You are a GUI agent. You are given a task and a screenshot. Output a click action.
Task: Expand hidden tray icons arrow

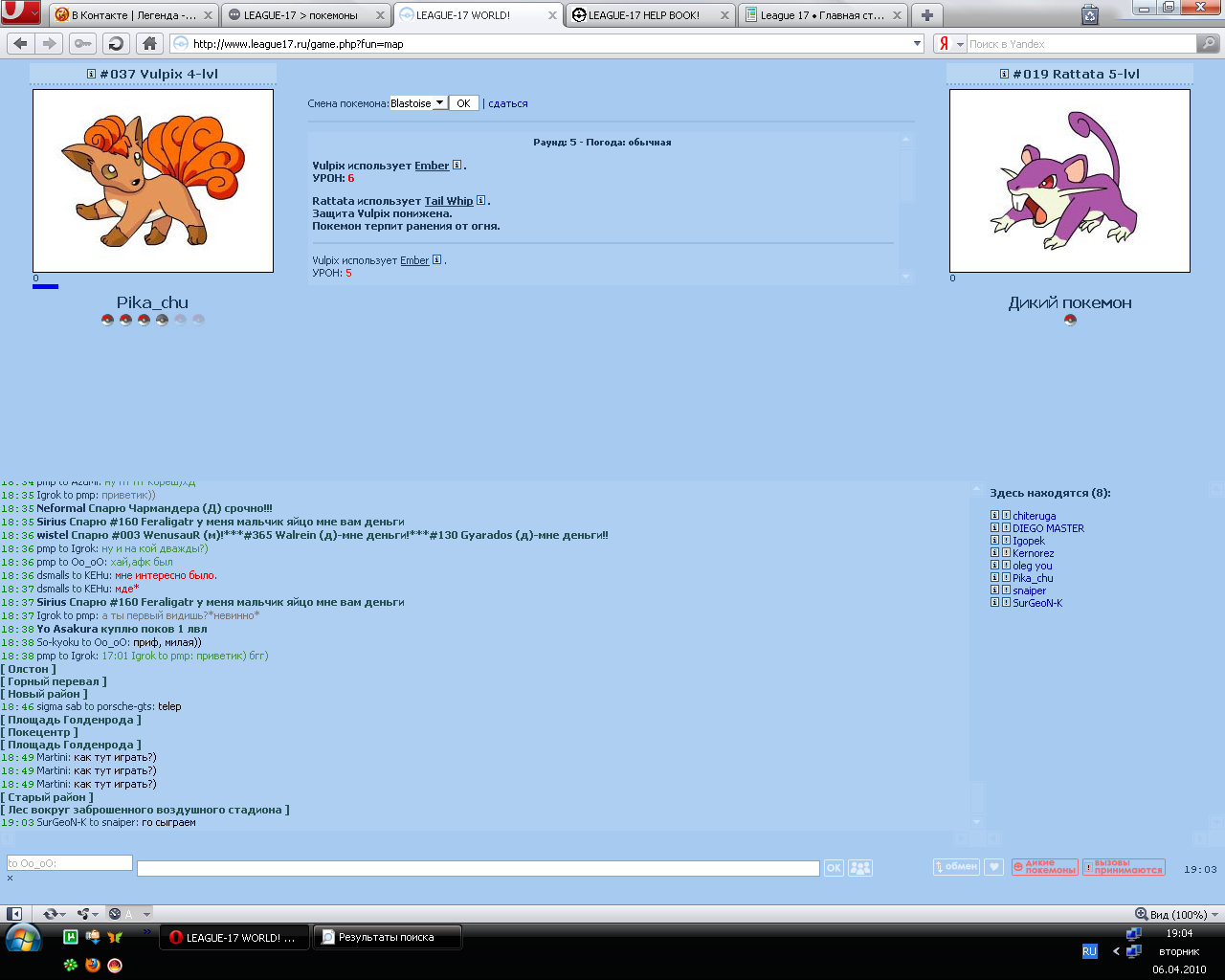(1116, 951)
